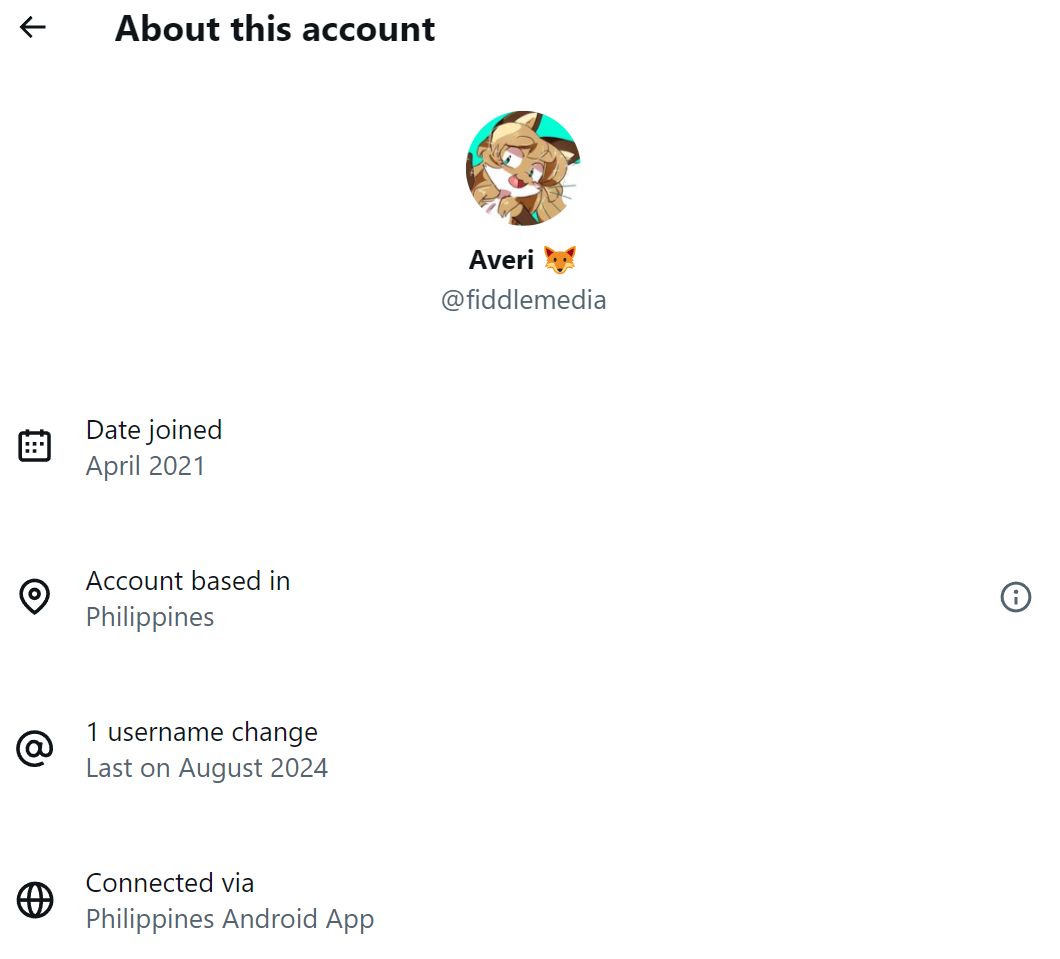This screenshot has height=959, width=1060.
Task: Click the location pin icon
Action: (x=35, y=597)
